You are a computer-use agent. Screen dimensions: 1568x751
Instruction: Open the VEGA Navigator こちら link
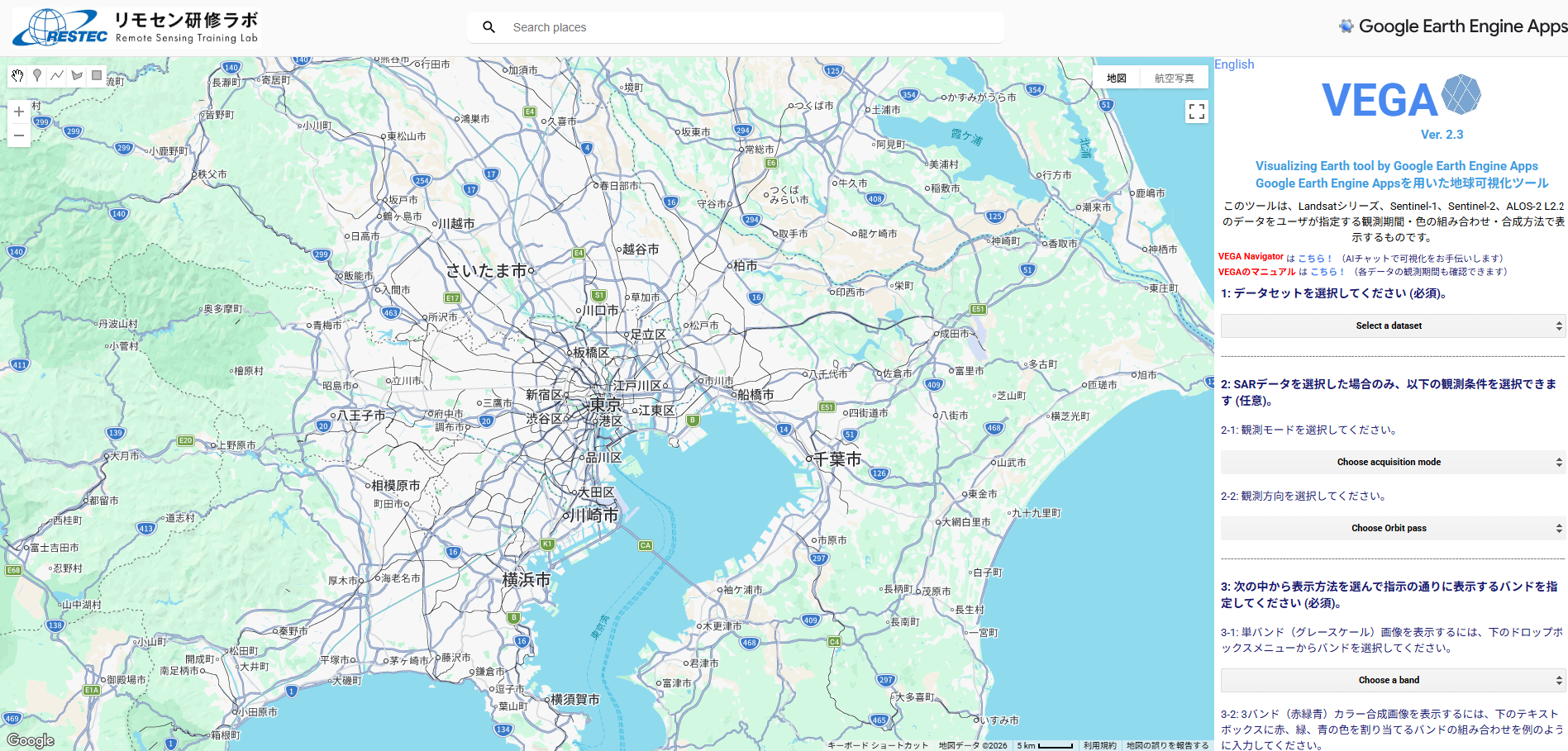pyautogui.click(x=1314, y=259)
